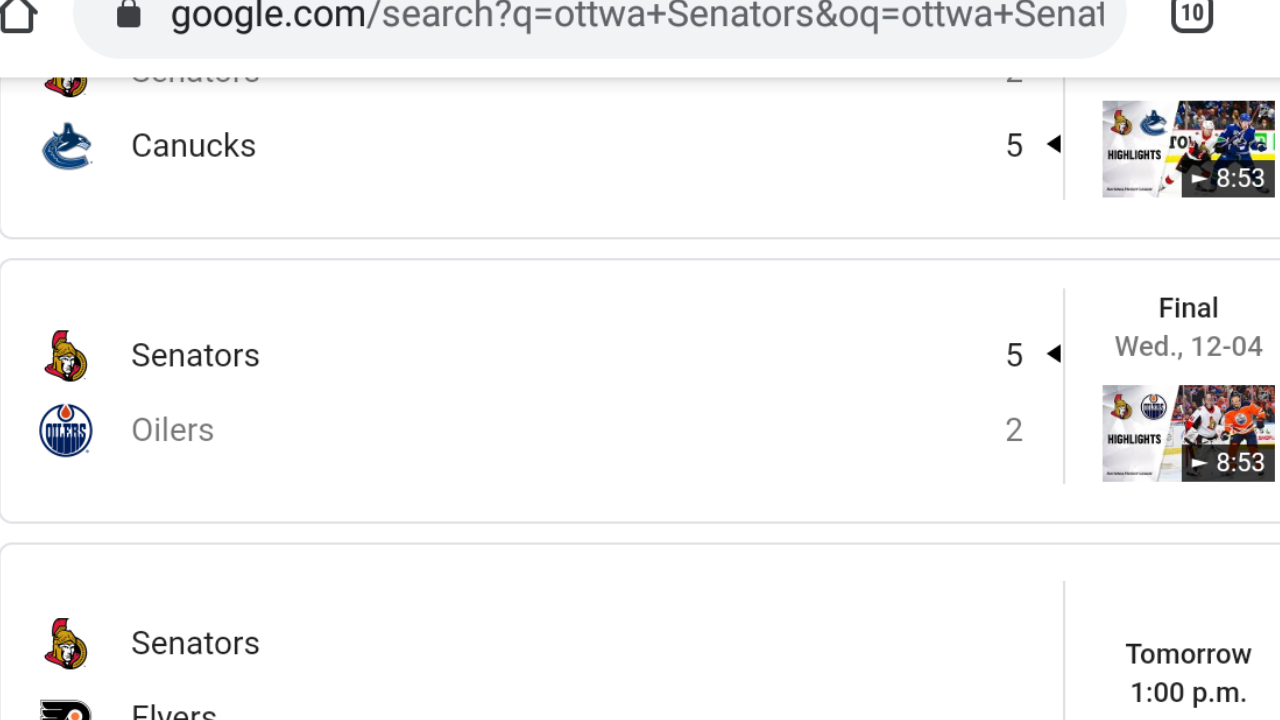The image size is (1280, 720).
Task: Tap the Senators logo in Oilers game
Action: point(66,356)
